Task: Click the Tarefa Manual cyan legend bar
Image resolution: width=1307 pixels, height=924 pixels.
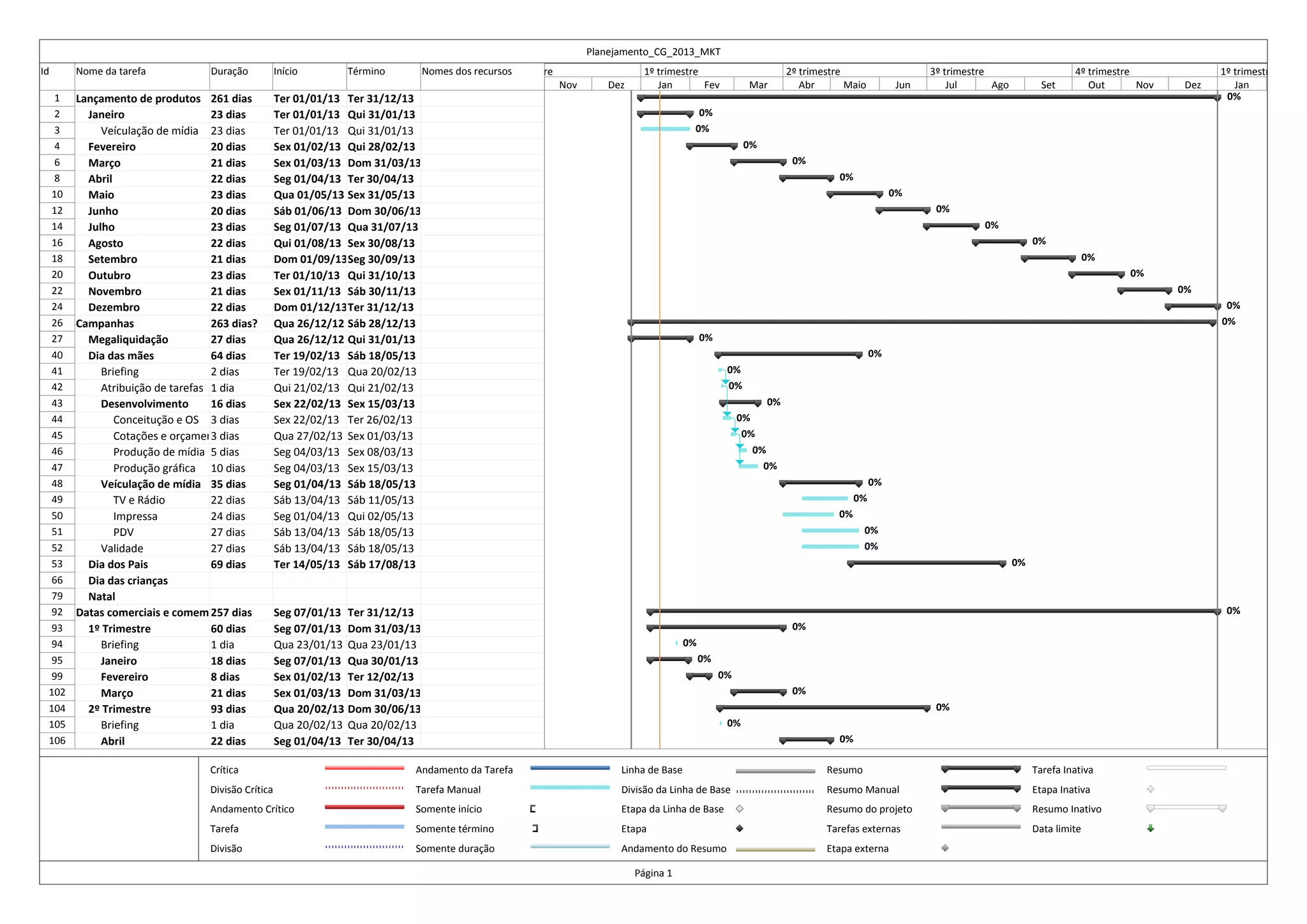Action: click(570, 788)
